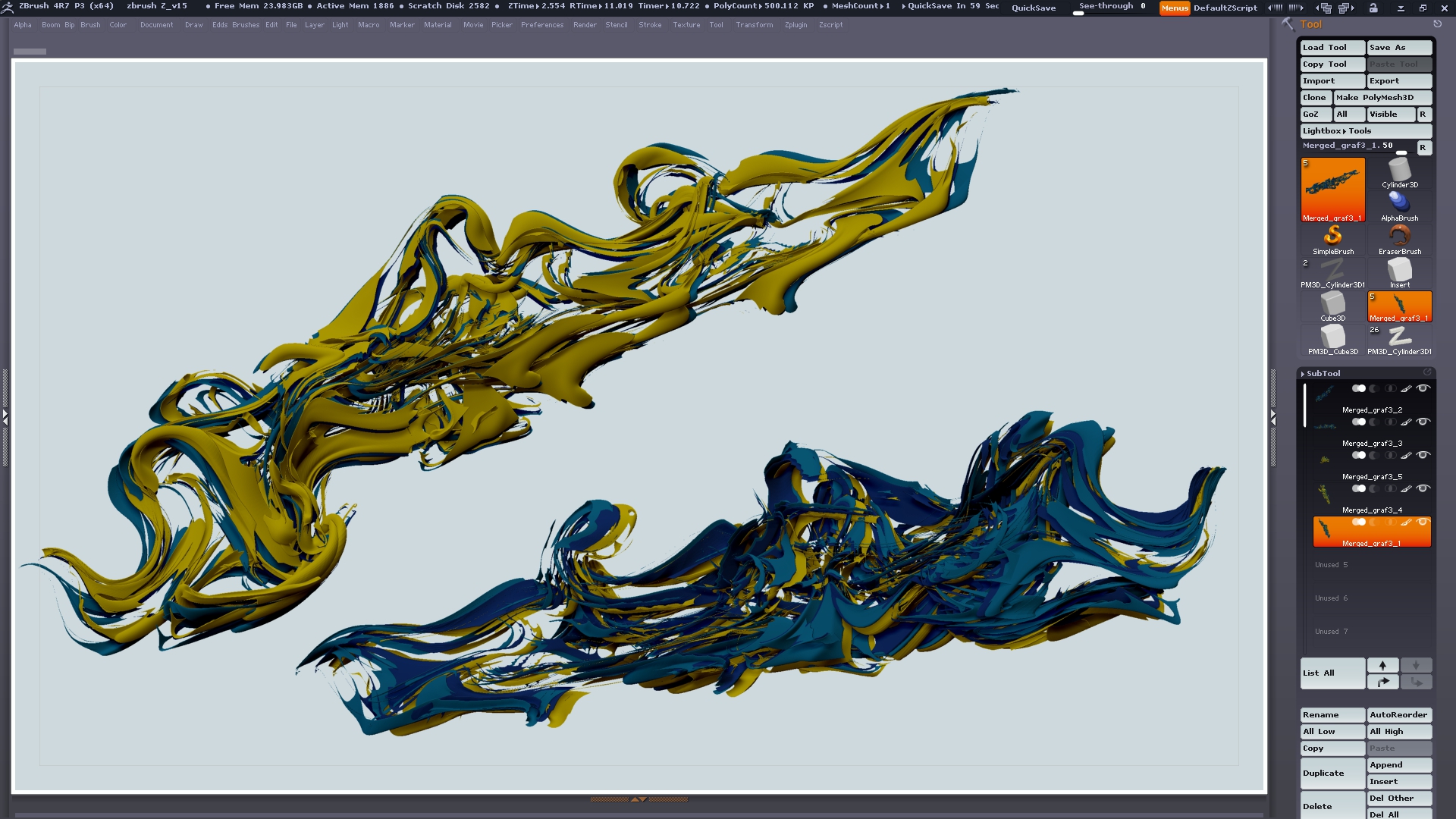
Task: Toggle eye visibility for Merged_graf3_4
Action: coord(1423,489)
